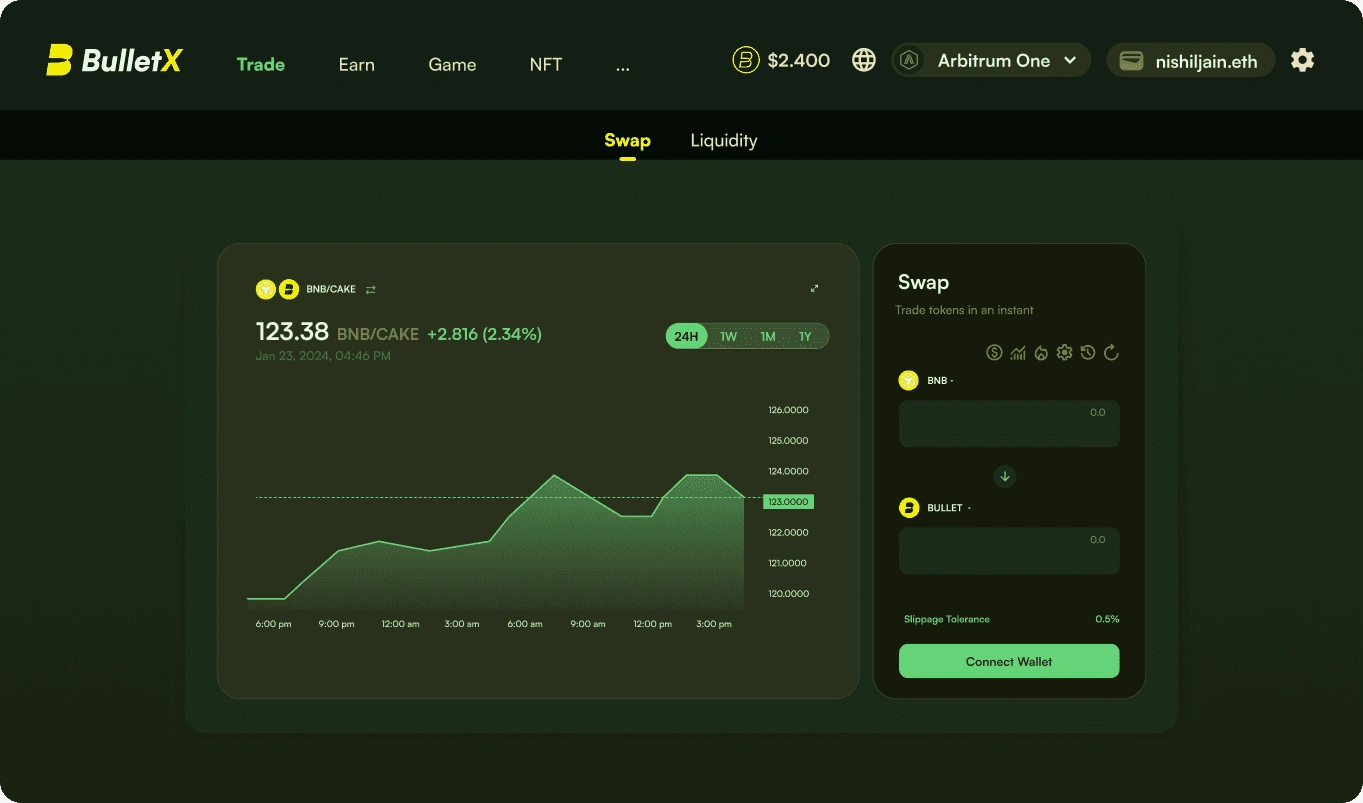Click the BULLET token icon in swap panel
The image size is (1363, 803).
click(x=908, y=508)
